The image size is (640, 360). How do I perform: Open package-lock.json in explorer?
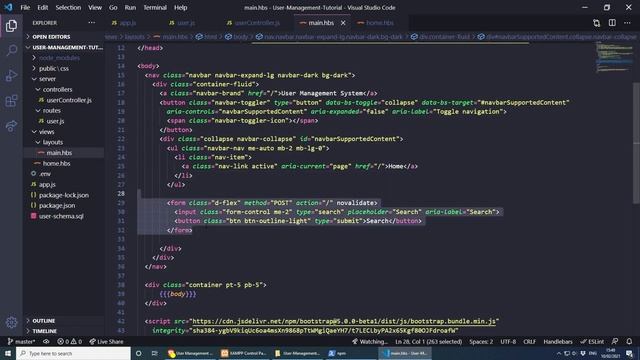coord(64,195)
